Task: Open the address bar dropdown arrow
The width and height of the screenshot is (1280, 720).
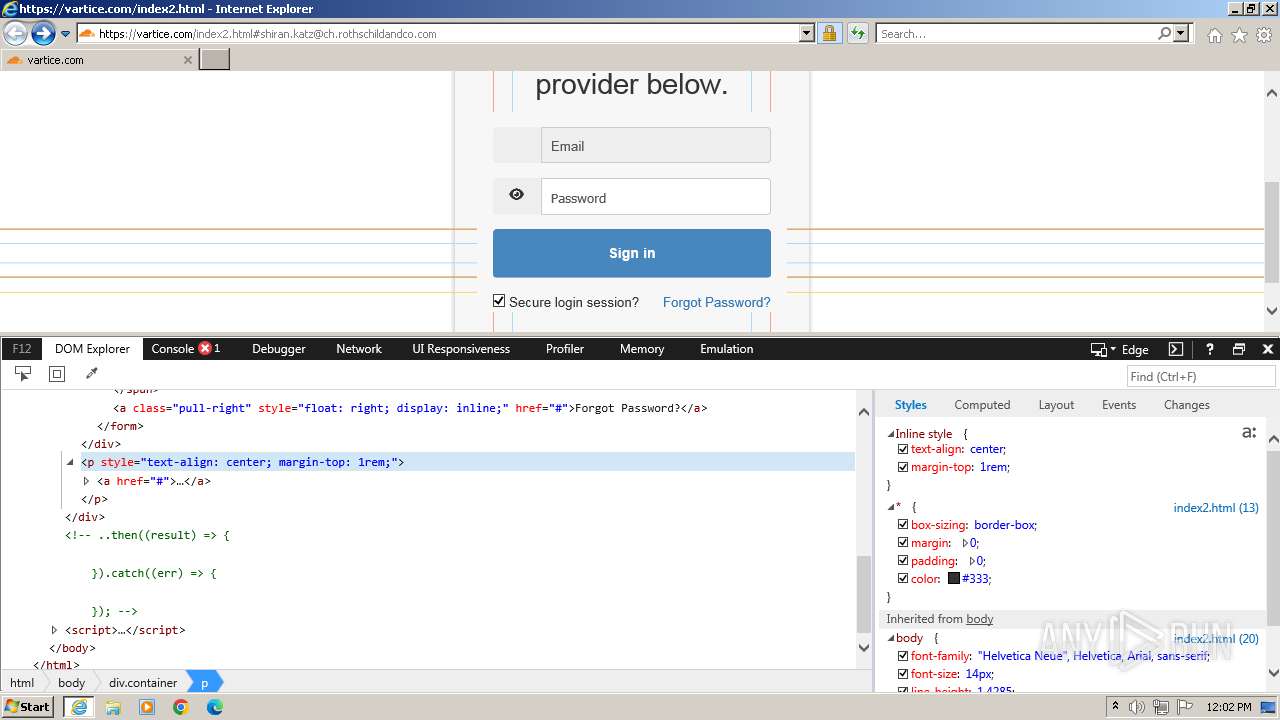Action: pyautogui.click(x=807, y=33)
